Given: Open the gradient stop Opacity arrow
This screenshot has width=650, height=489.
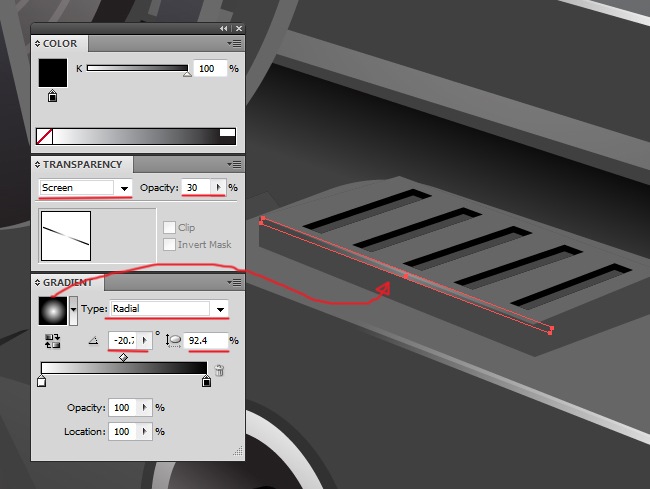Looking at the screenshot, I should pyautogui.click(x=145, y=408).
